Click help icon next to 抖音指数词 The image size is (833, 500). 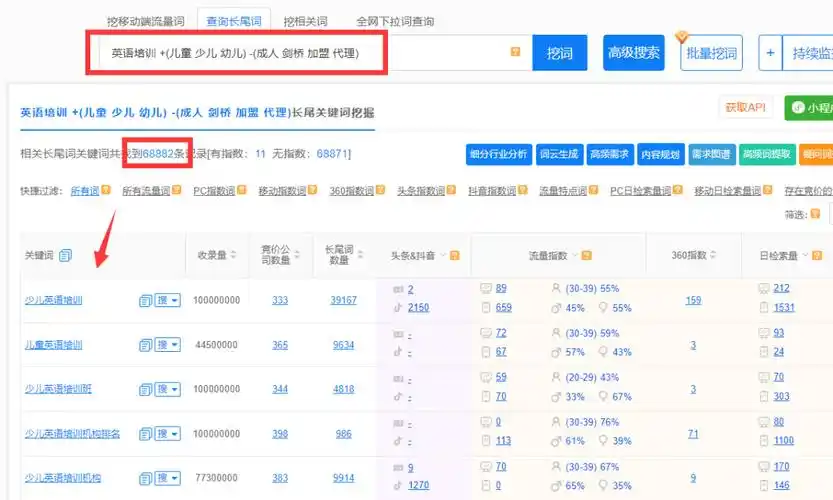(x=523, y=190)
